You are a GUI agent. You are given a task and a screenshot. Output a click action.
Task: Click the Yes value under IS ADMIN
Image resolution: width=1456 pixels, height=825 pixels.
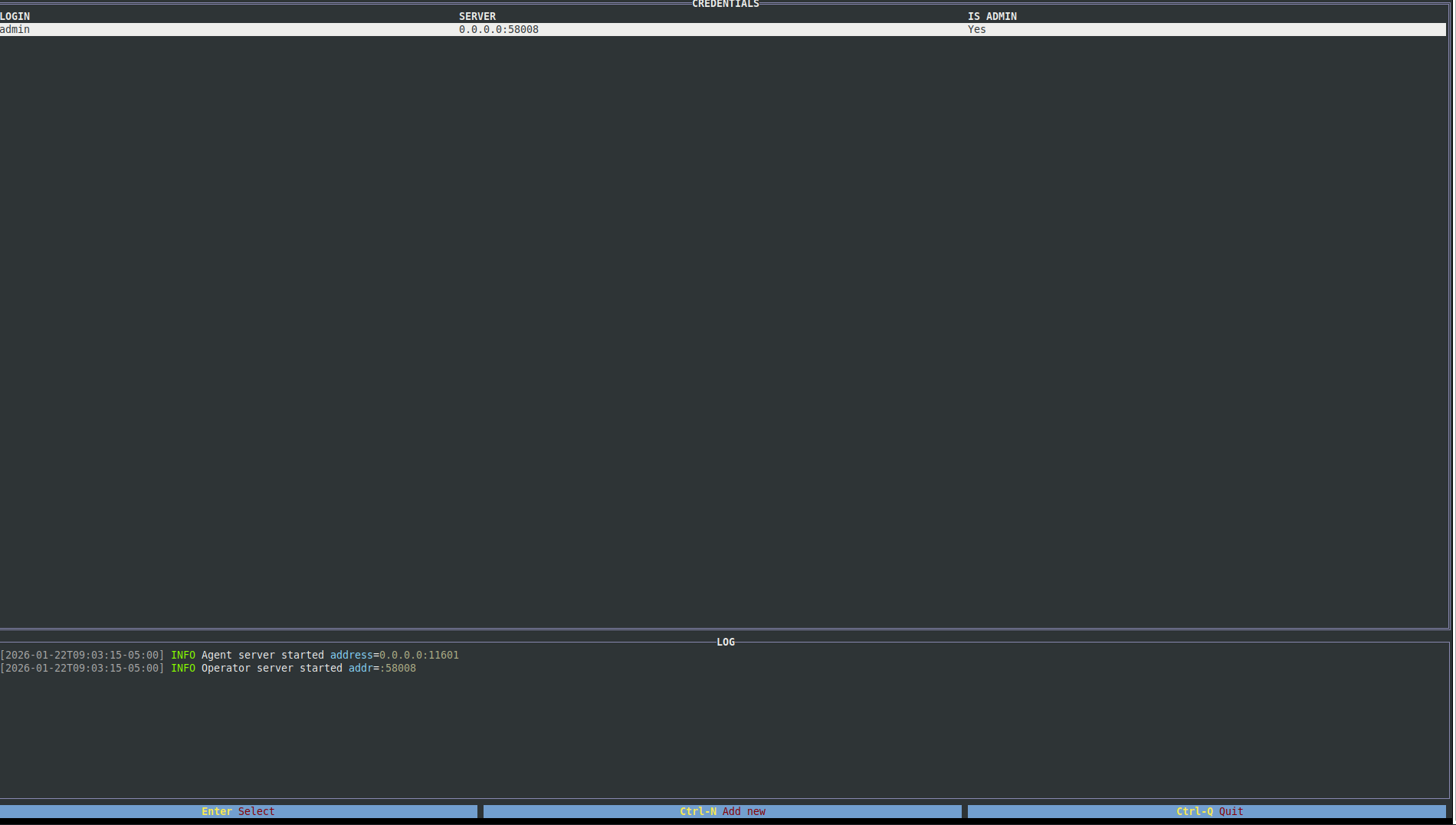pos(976,29)
